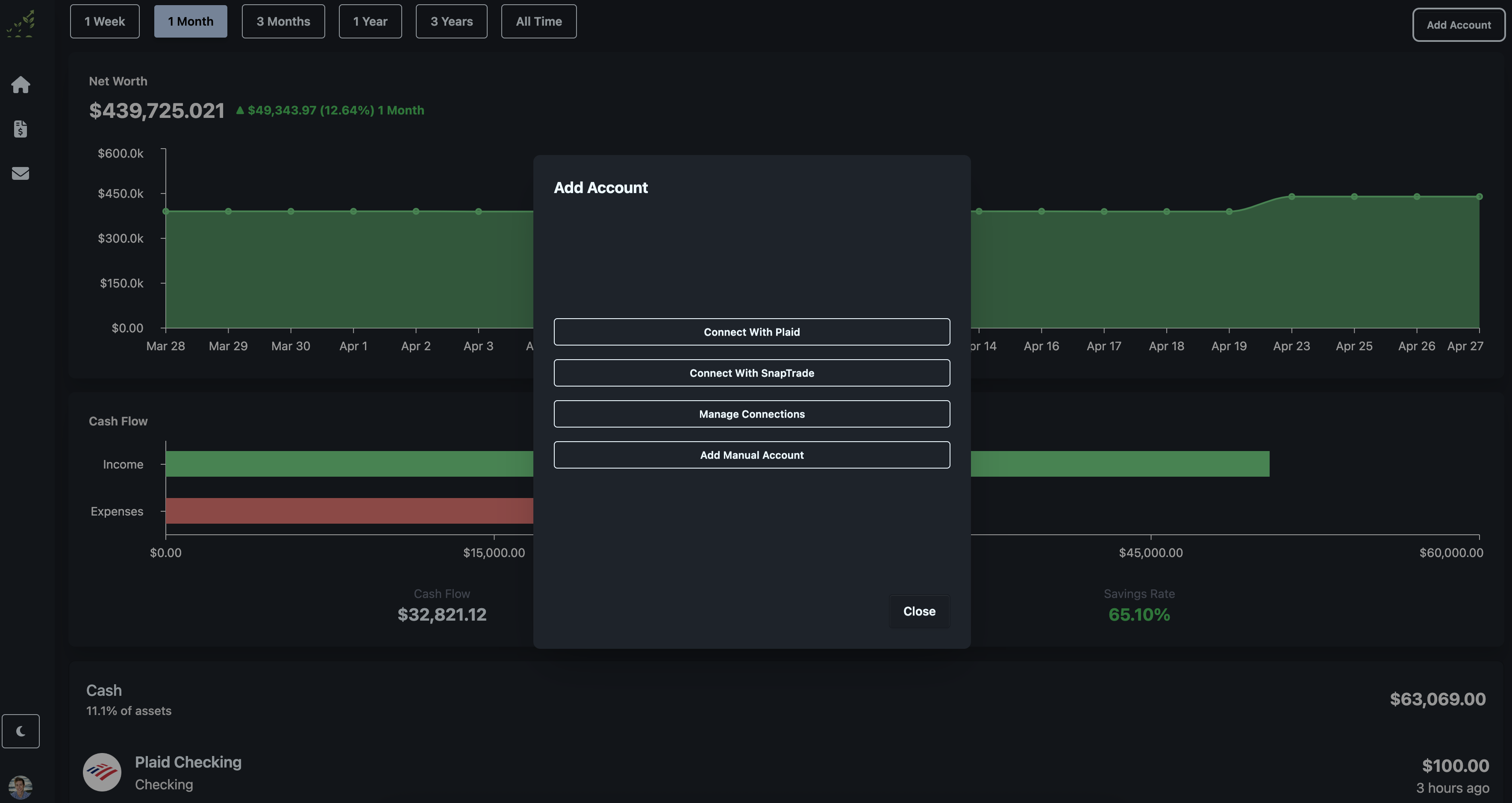This screenshot has width=1512, height=803.
Task: Click the $100.00 Plaid Checking balance
Action: pyautogui.click(x=1455, y=765)
